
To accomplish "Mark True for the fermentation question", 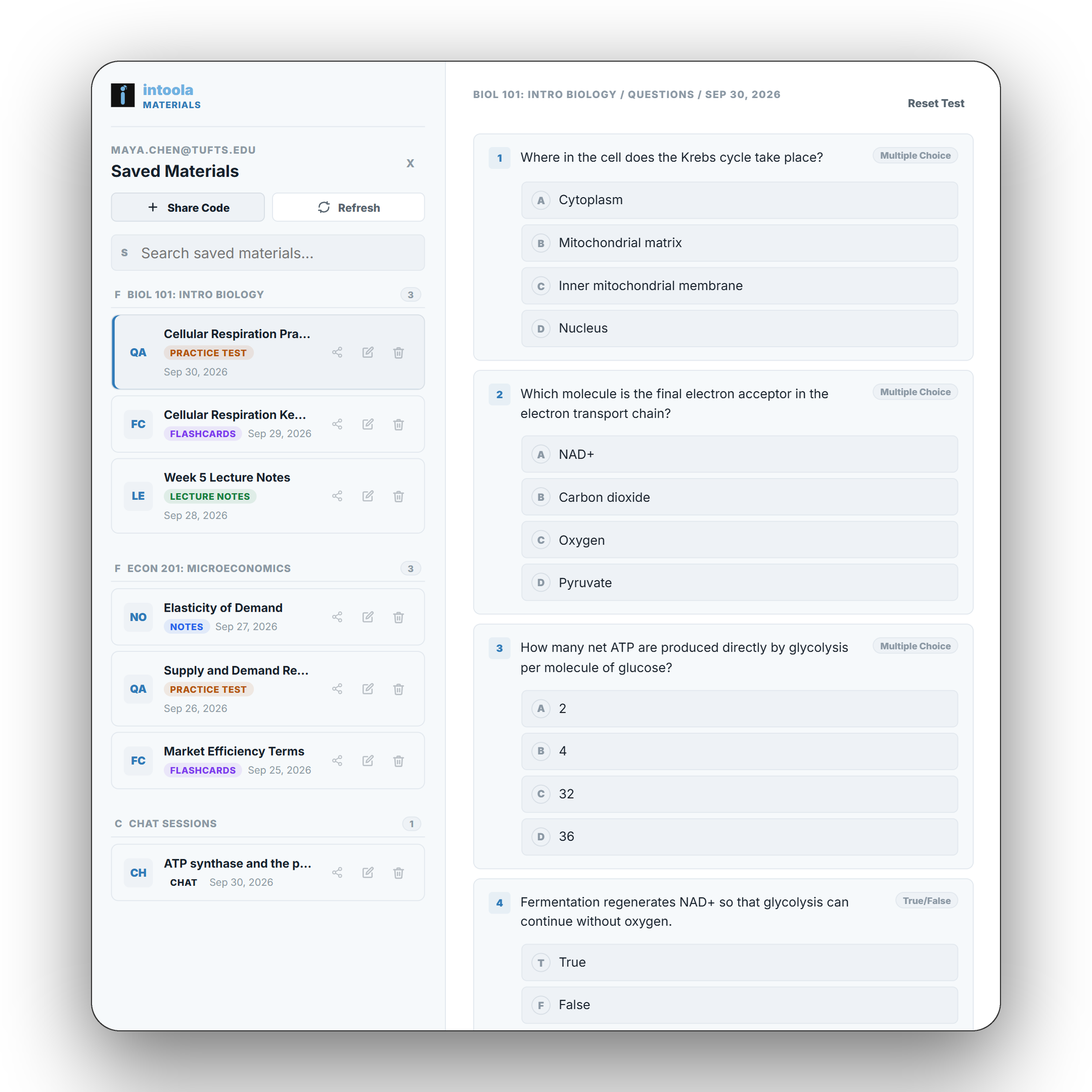I will click(739, 962).
